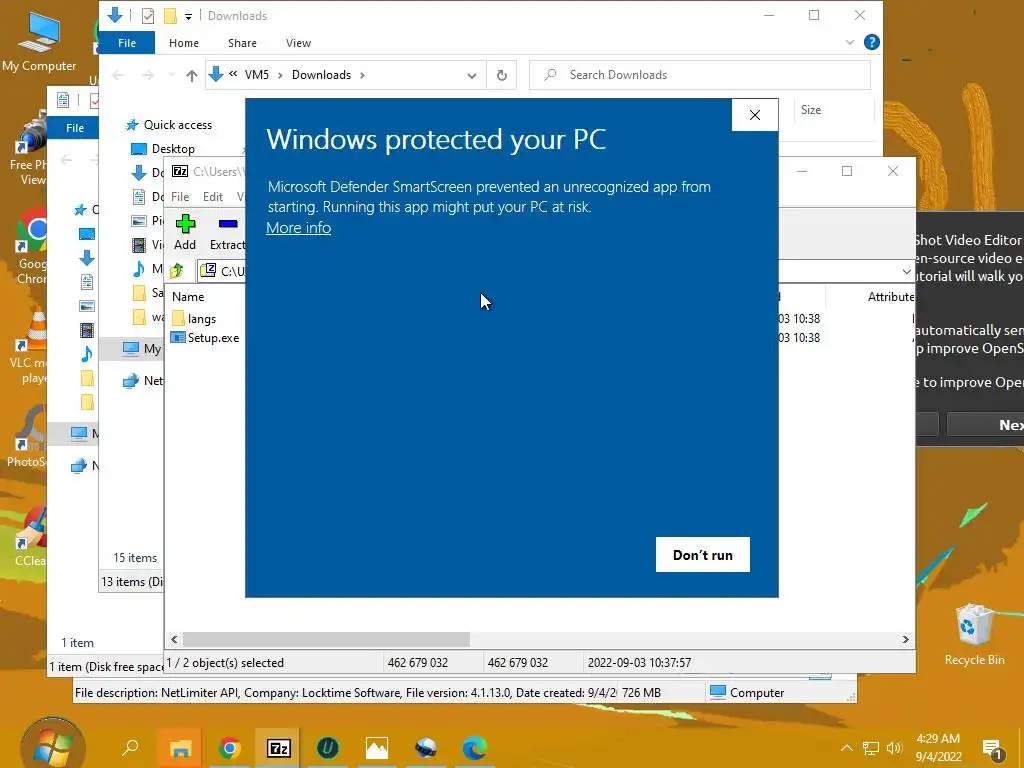The image size is (1024, 768).
Task: Open the Recycle Bin desktop icon
Action: pyautogui.click(x=974, y=633)
